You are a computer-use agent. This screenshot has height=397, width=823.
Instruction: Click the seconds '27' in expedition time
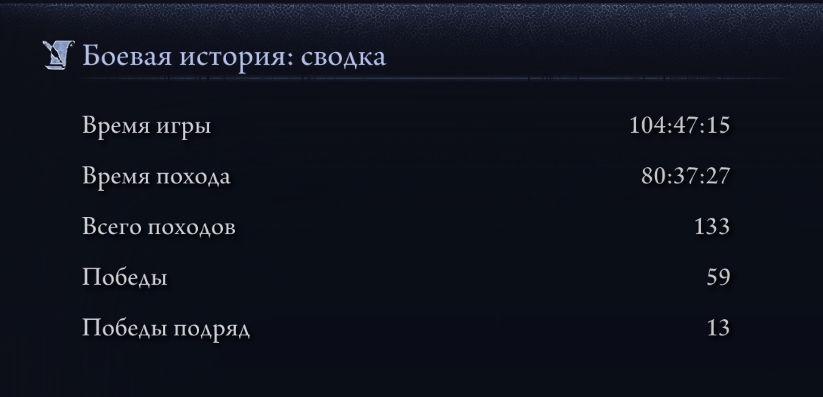[718, 176]
